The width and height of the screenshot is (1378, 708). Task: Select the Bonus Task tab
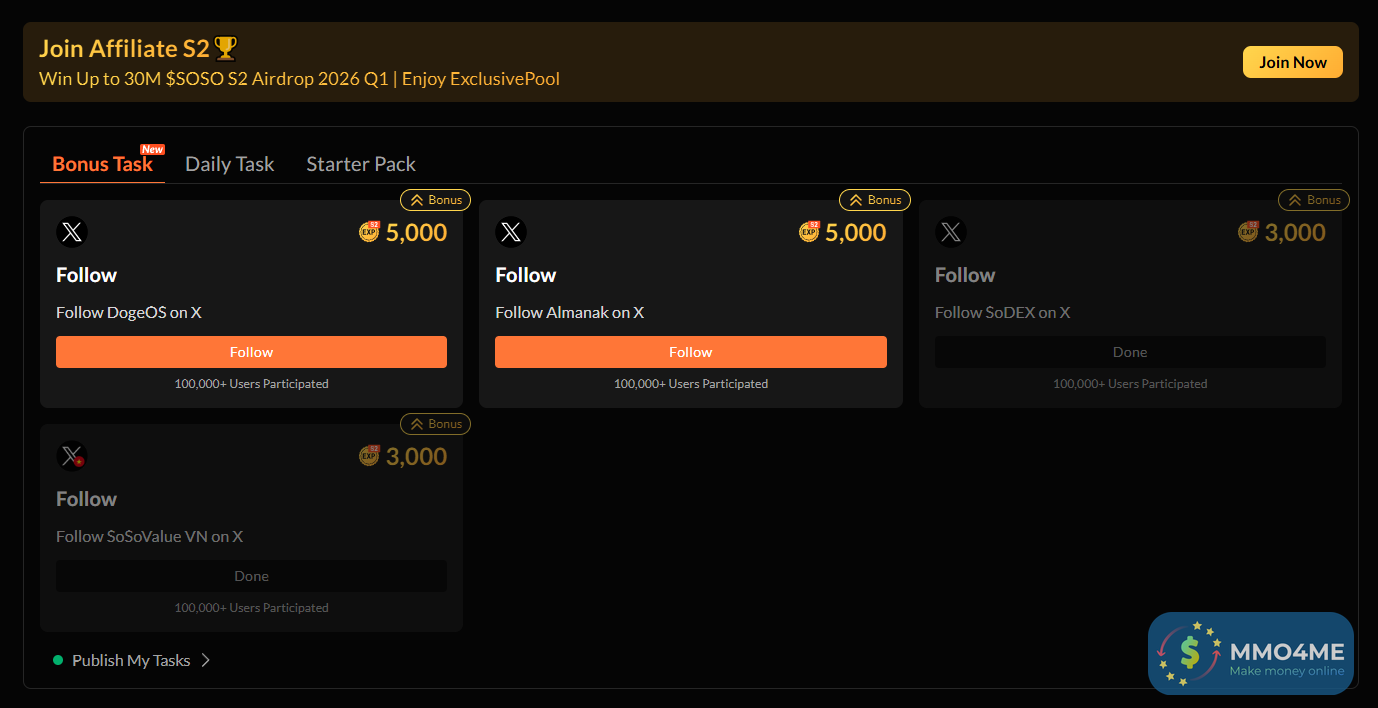(x=102, y=164)
